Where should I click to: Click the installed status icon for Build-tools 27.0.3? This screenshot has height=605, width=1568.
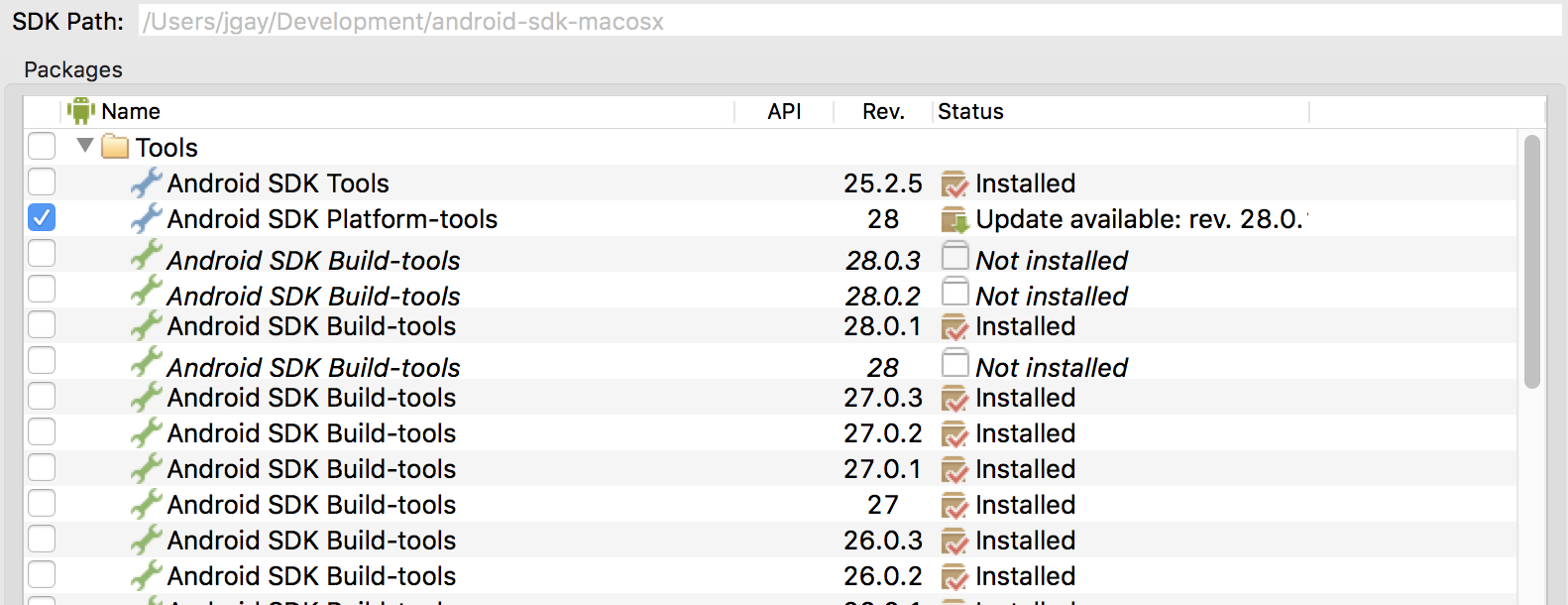coord(954,399)
